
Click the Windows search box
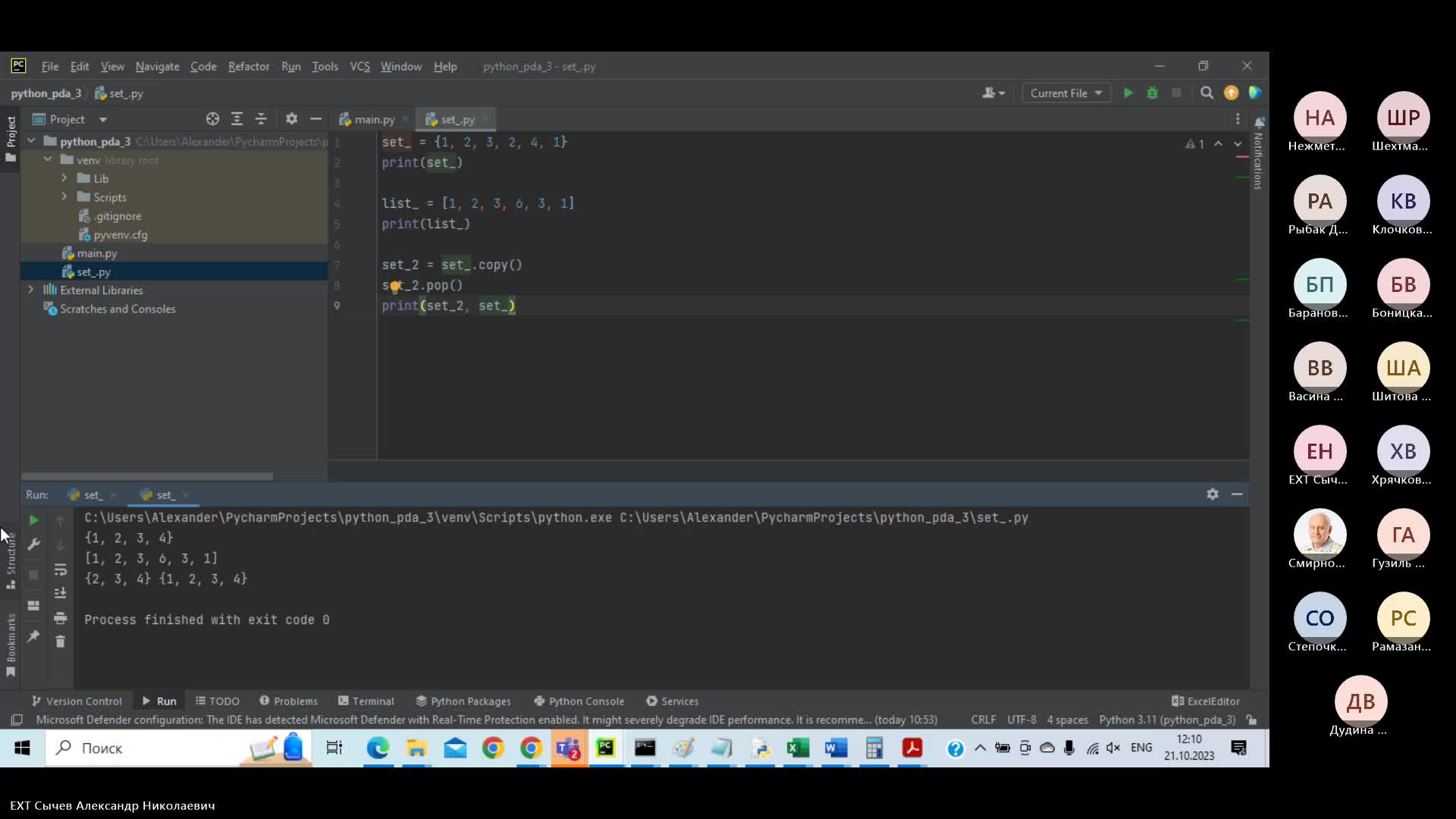click(178, 748)
